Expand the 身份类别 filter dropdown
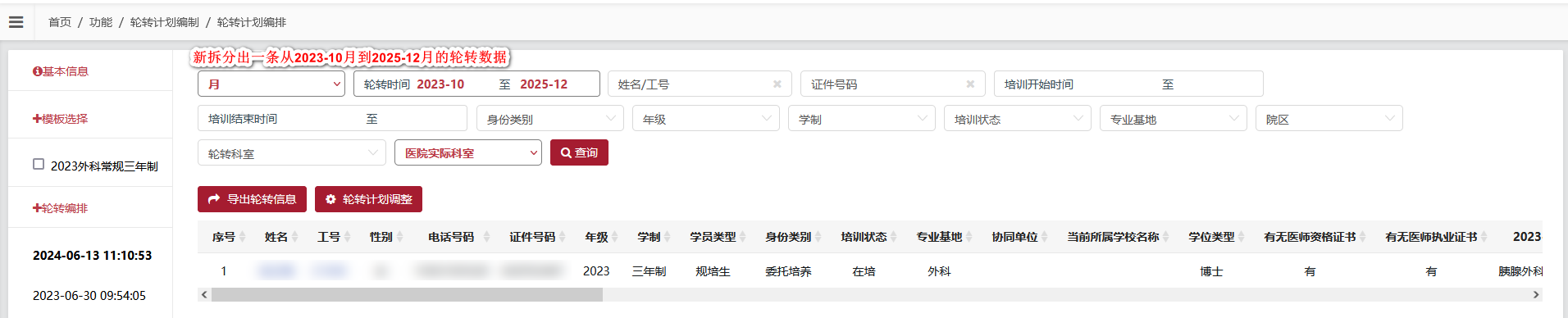Screen dimensions: 1568x318 550,118
